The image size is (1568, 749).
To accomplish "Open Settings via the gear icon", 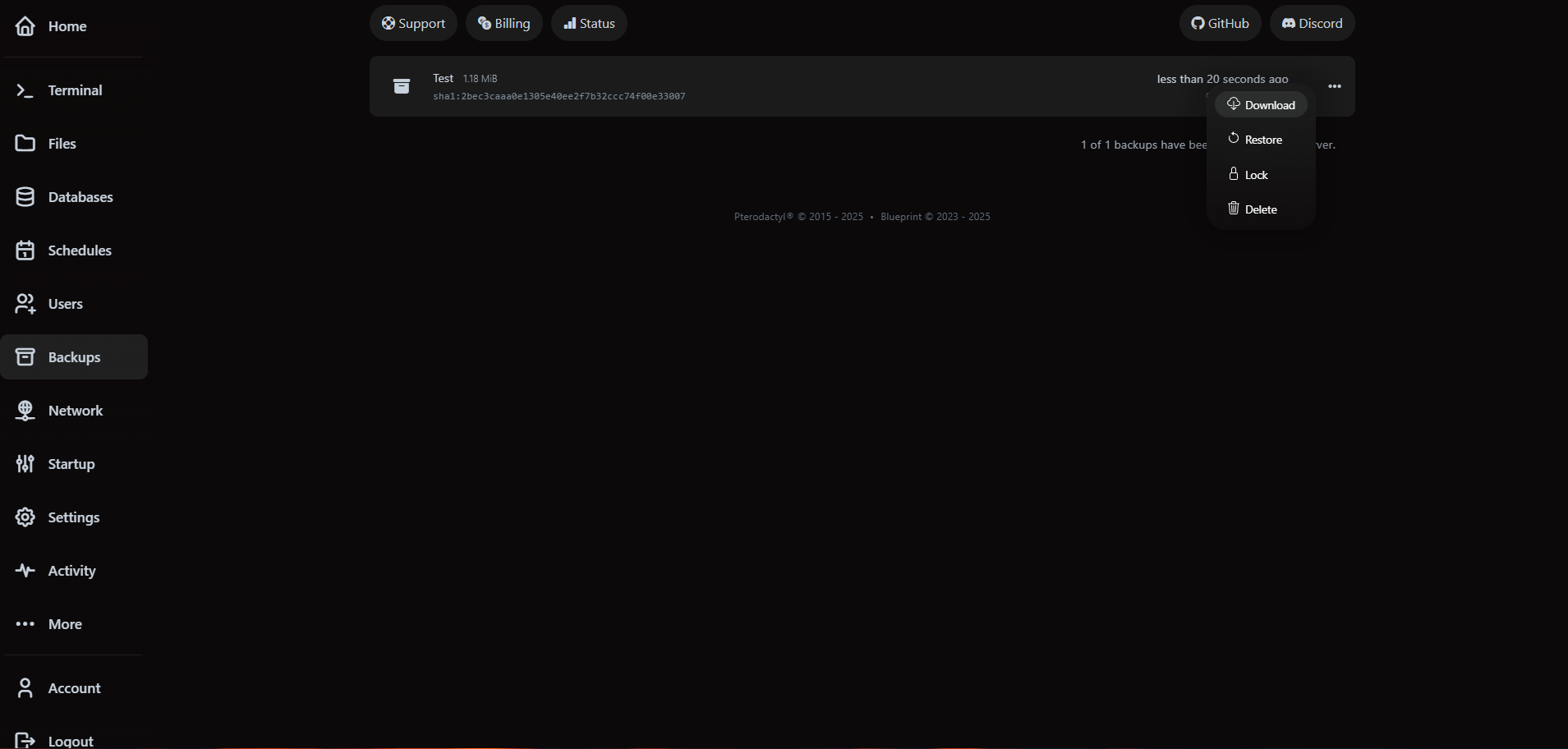I will (25, 517).
